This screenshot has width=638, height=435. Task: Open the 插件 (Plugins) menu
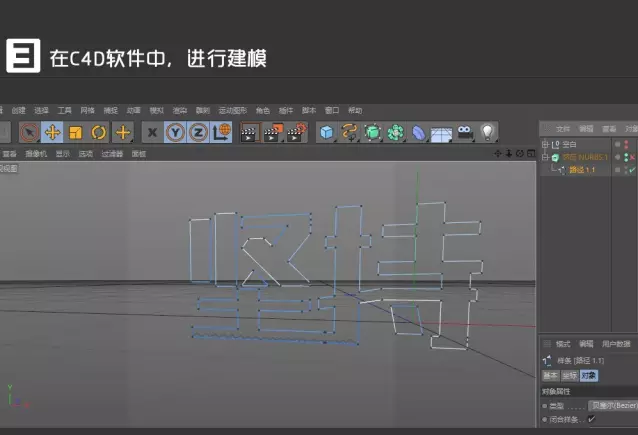point(286,110)
